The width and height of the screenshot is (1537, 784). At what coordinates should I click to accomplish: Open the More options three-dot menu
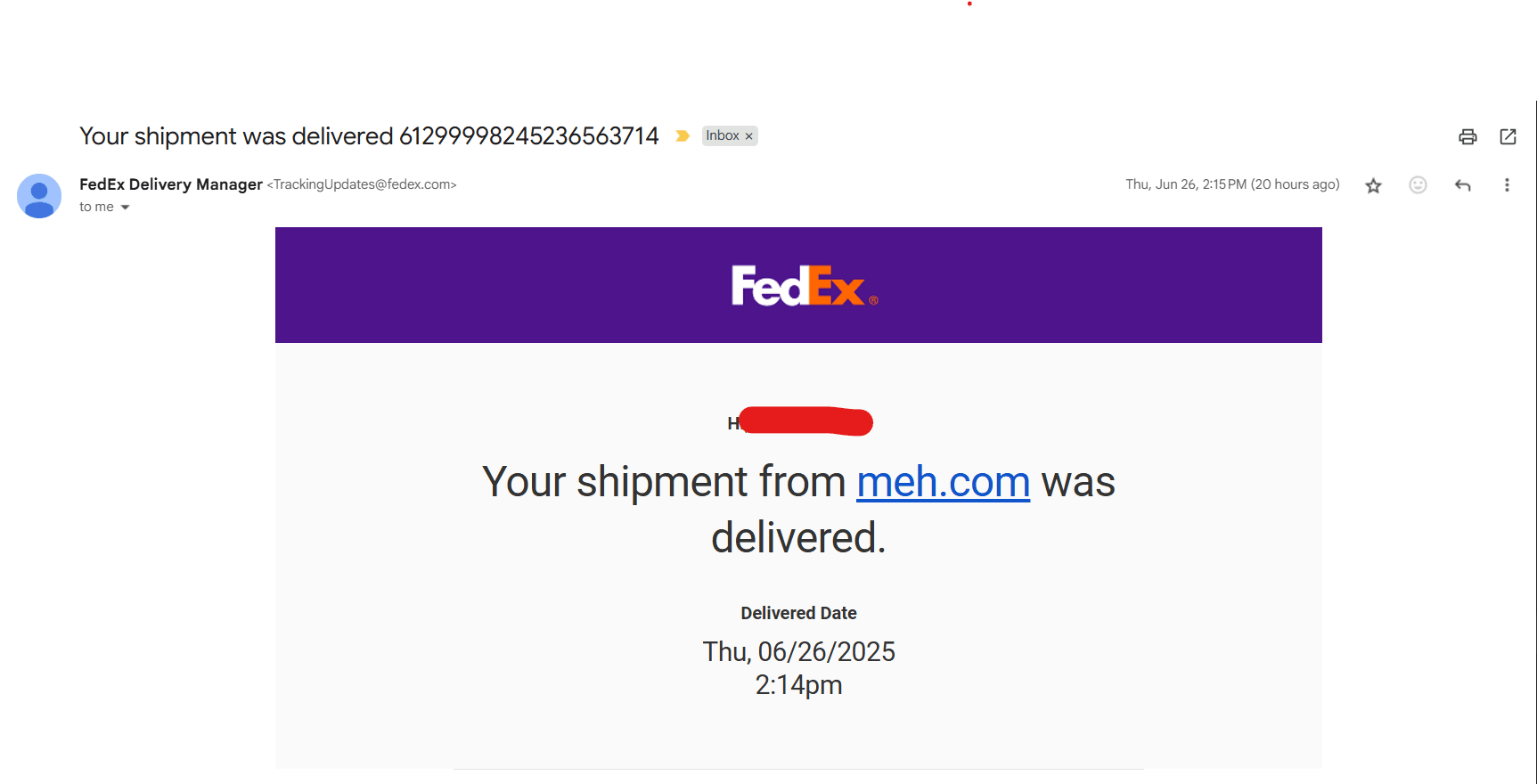coord(1507,185)
